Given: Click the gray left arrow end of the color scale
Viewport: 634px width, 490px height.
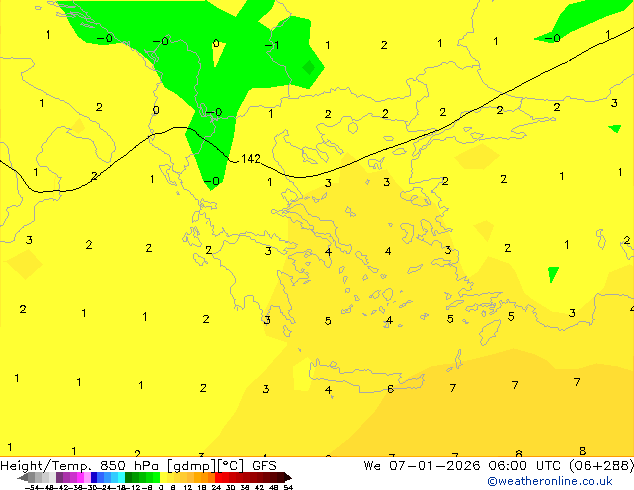Looking at the screenshot, I should 23,477.
